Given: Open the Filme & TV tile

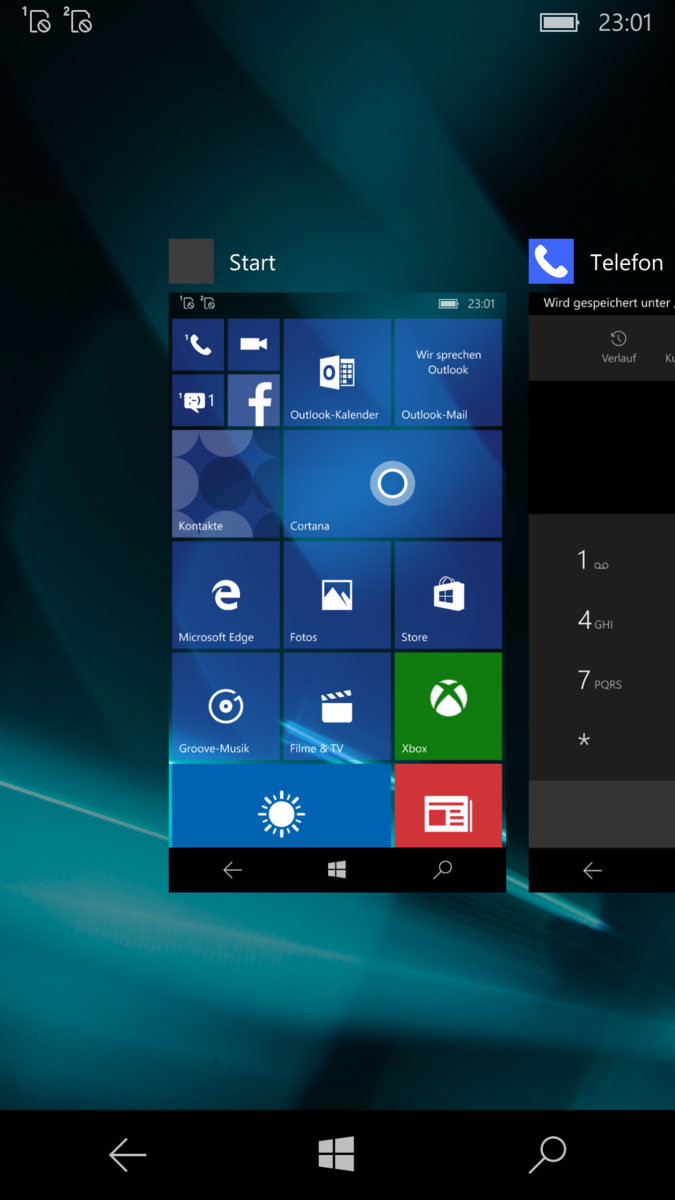Looking at the screenshot, I should [x=337, y=706].
